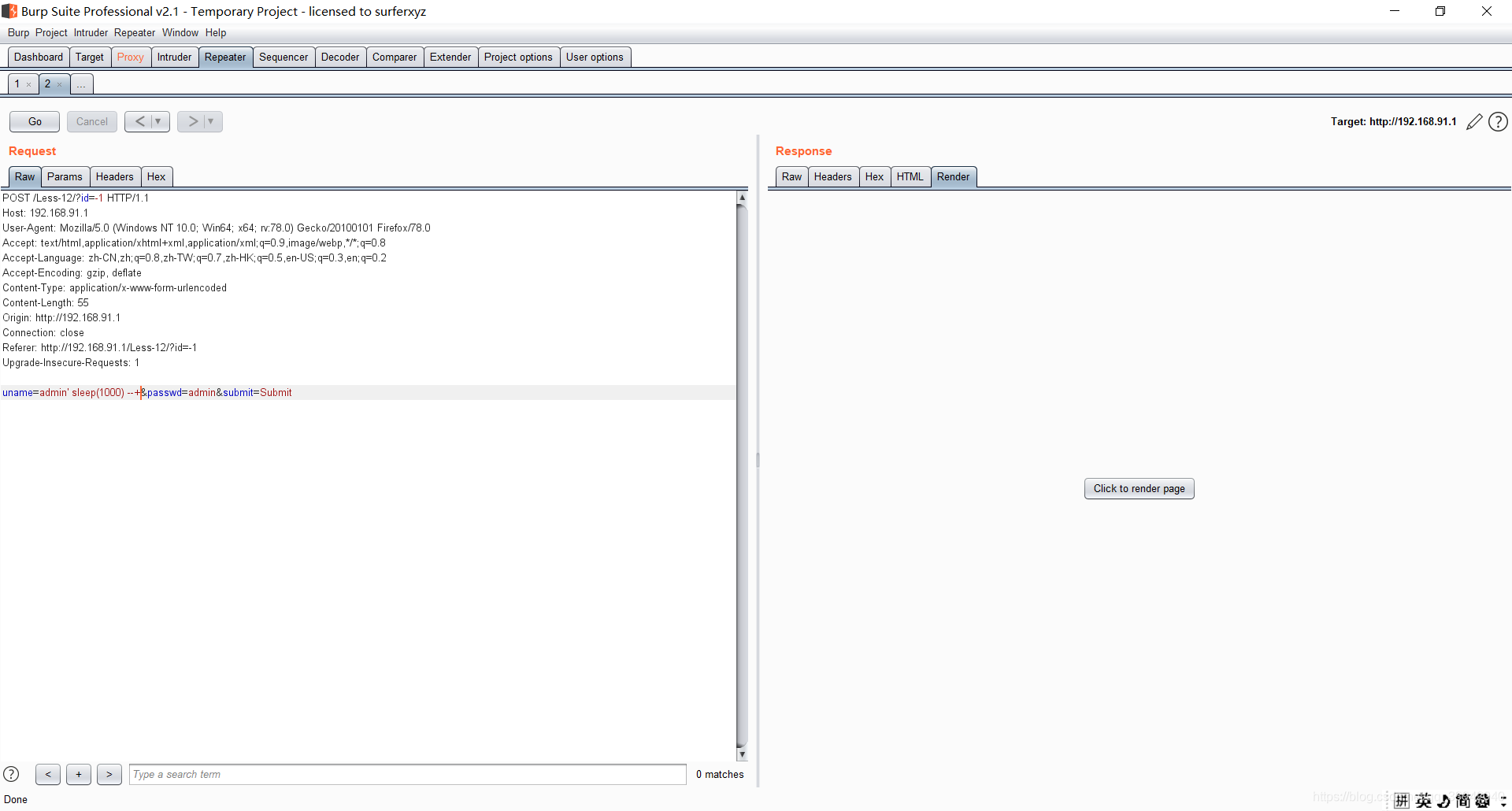Switch to the Proxy tab

pyautogui.click(x=131, y=57)
